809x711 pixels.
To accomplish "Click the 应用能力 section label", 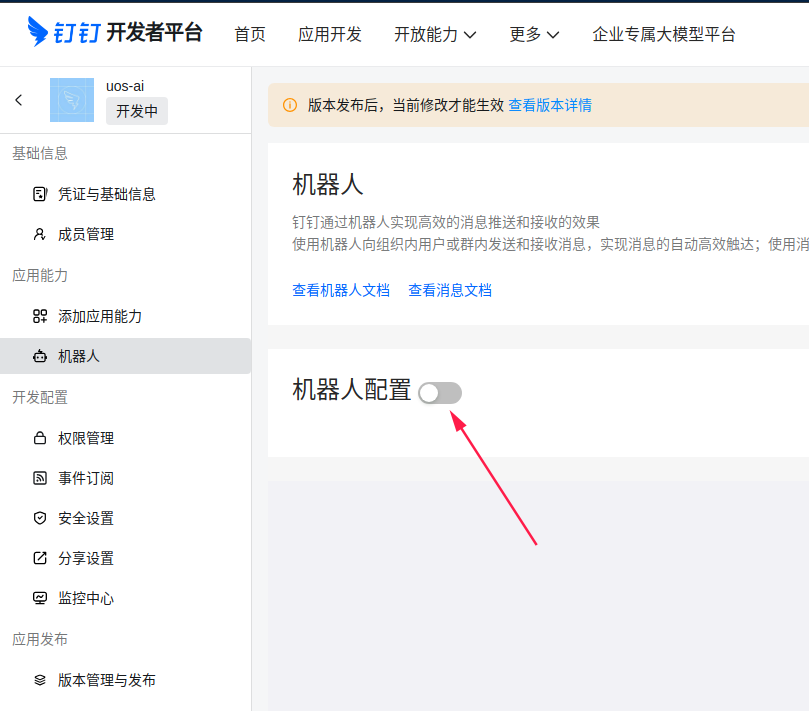I will [40, 275].
